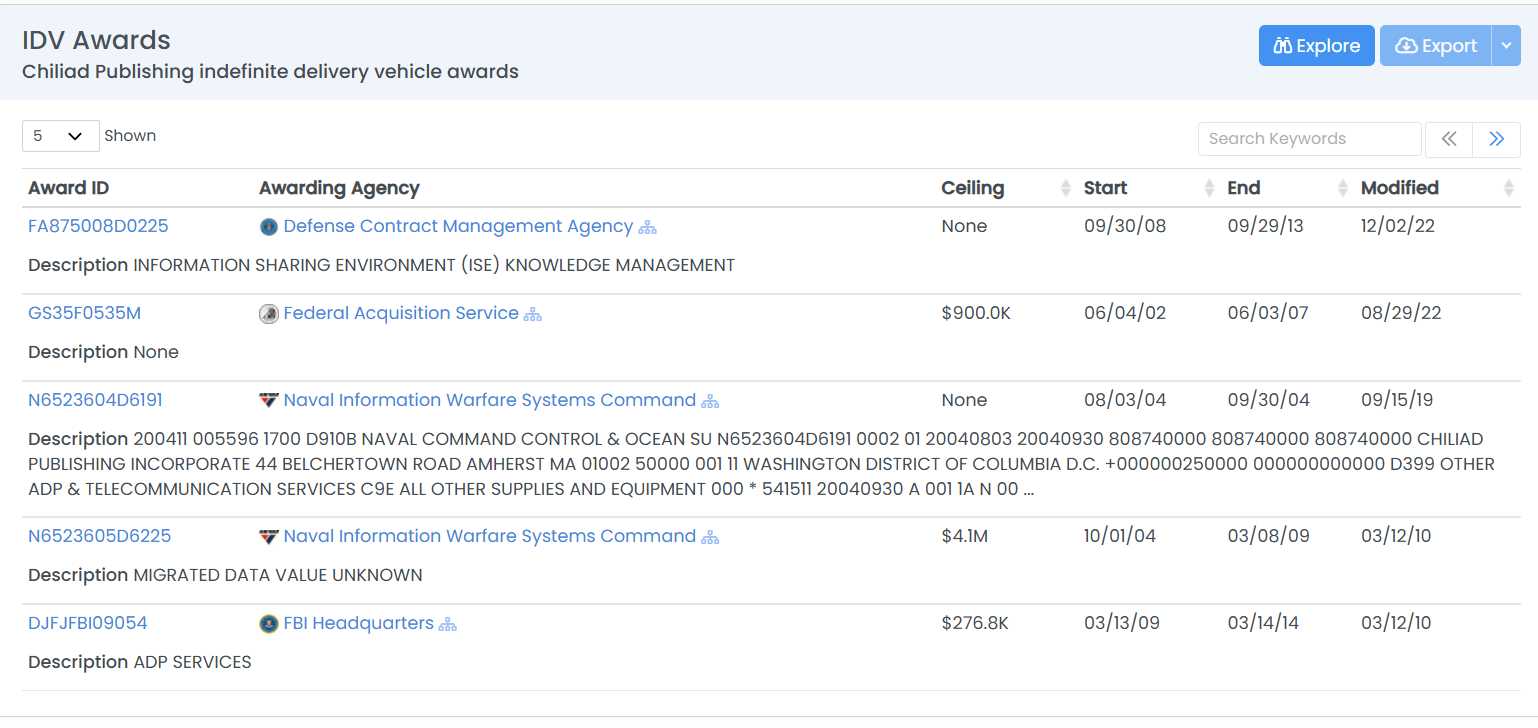Open award DJFJFBI09054

click(x=88, y=623)
